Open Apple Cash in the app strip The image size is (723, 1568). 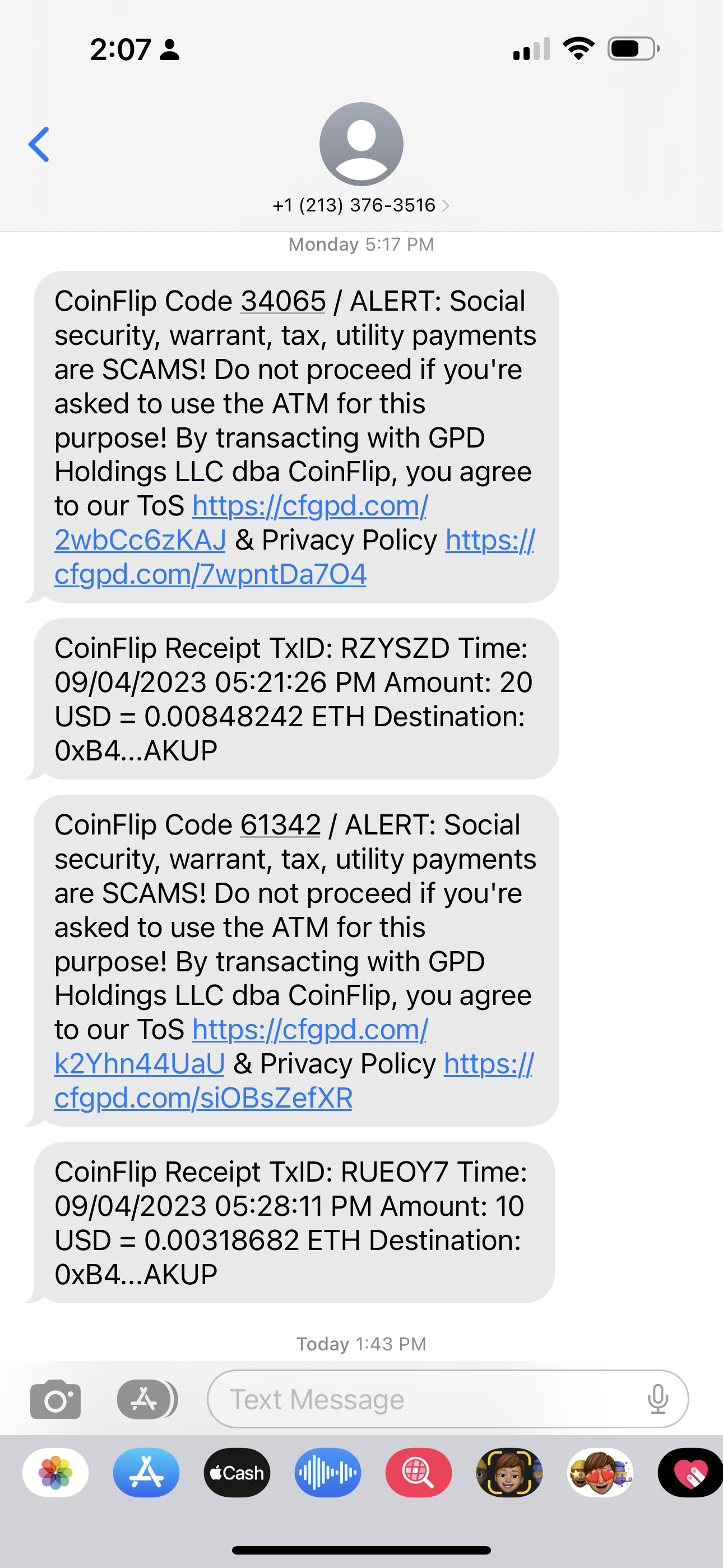point(237,1473)
